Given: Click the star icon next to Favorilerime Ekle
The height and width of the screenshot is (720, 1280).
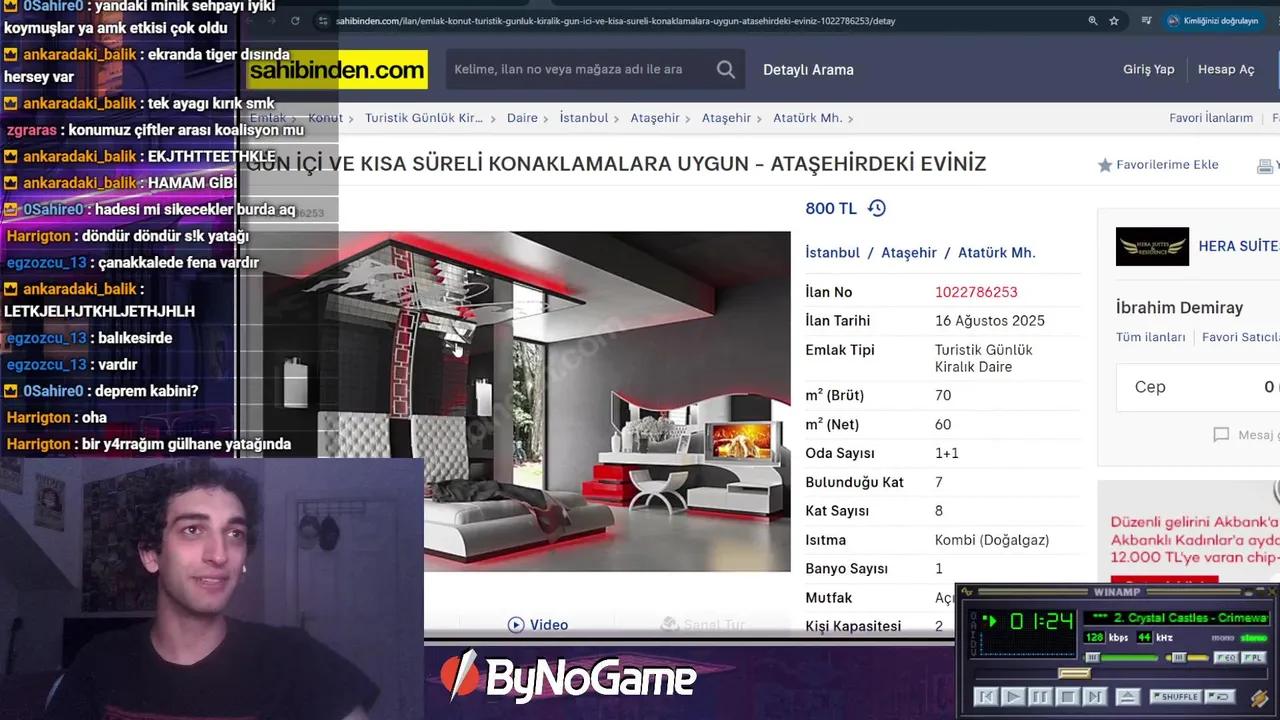Looking at the screenshot, I should coord(1105,165).
